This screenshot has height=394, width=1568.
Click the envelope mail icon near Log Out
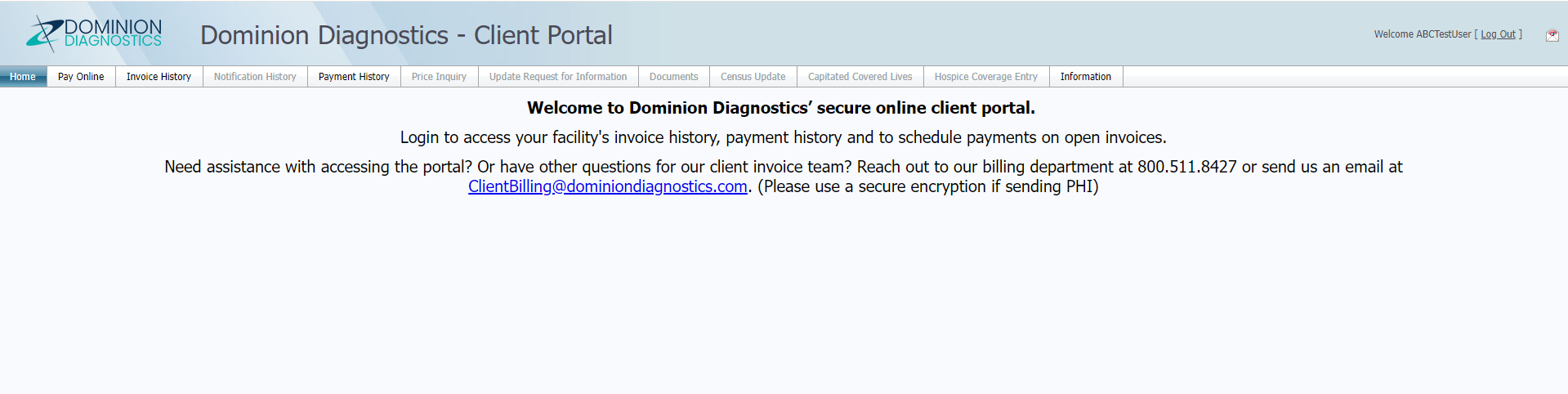tap(1552, 34)
